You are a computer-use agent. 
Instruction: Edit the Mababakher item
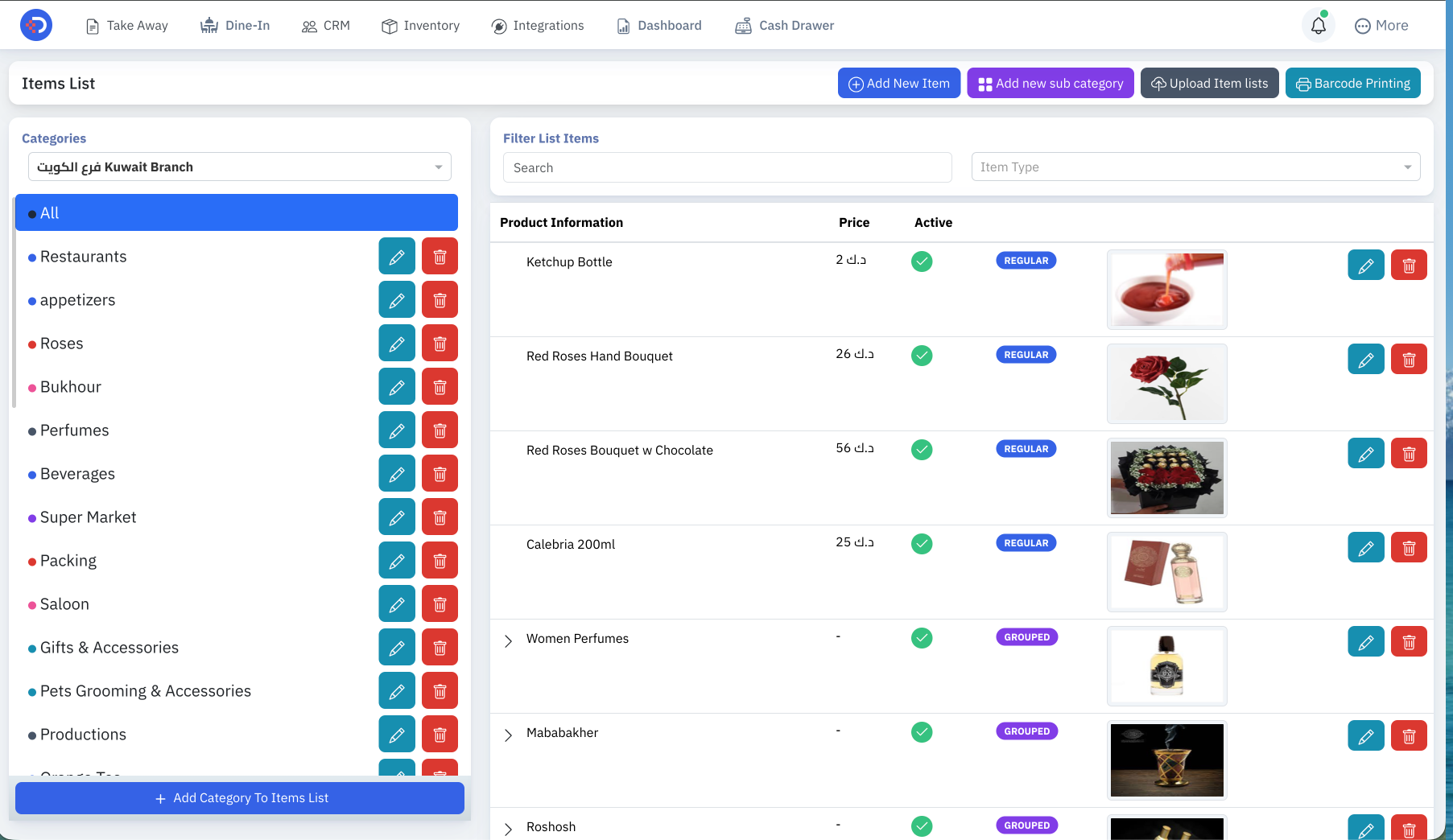click(x=1366, y=735)
